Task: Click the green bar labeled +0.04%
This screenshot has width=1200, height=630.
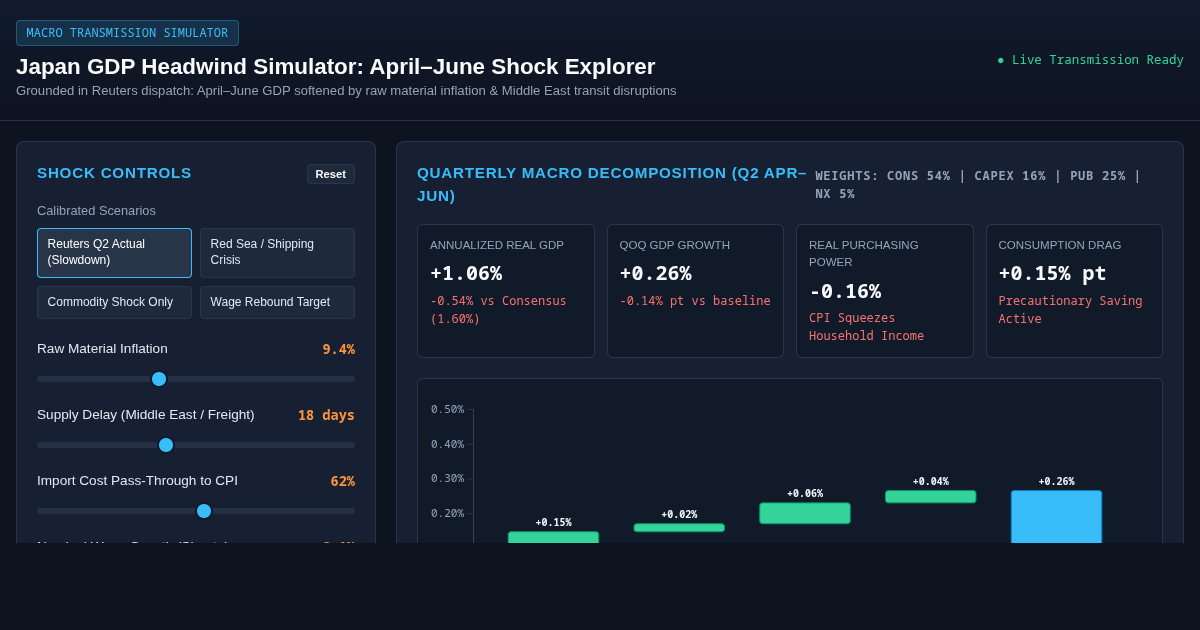Action: point(931,496)
